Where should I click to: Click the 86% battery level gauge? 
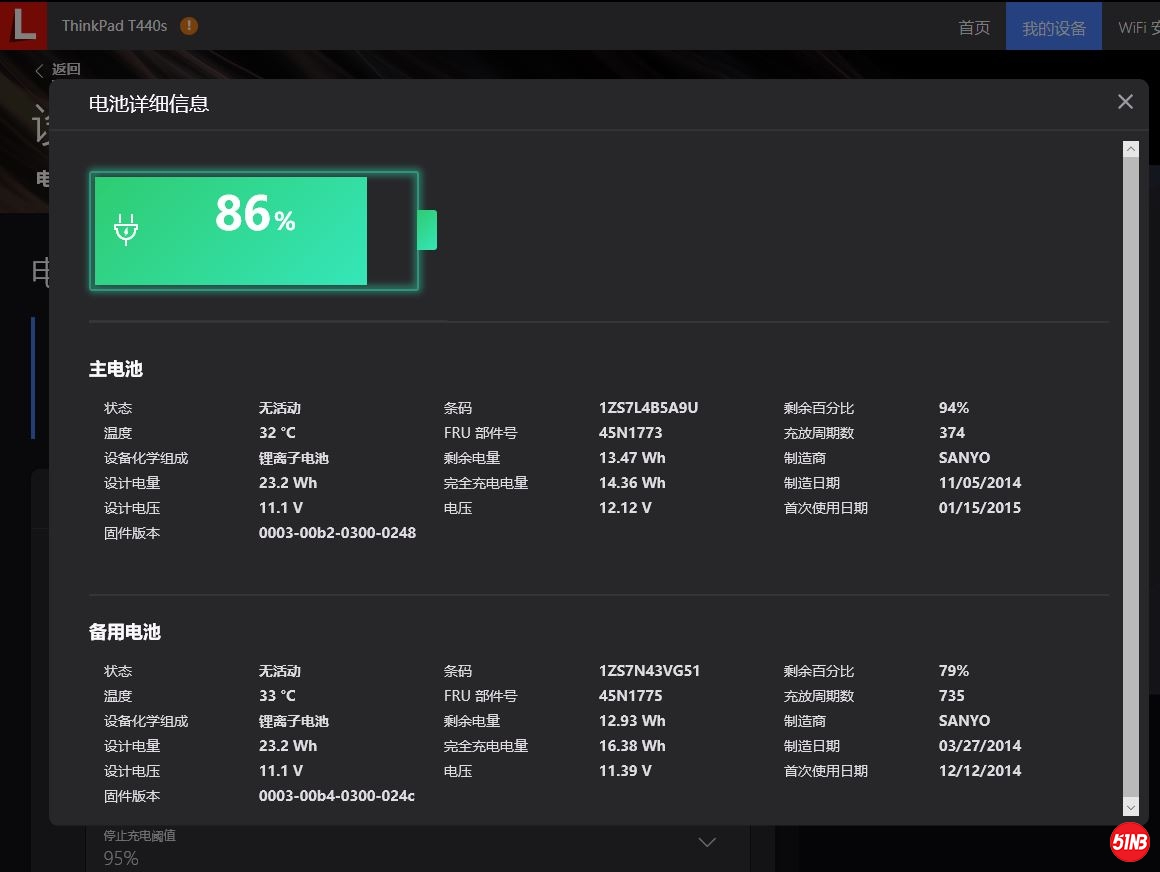254,230
